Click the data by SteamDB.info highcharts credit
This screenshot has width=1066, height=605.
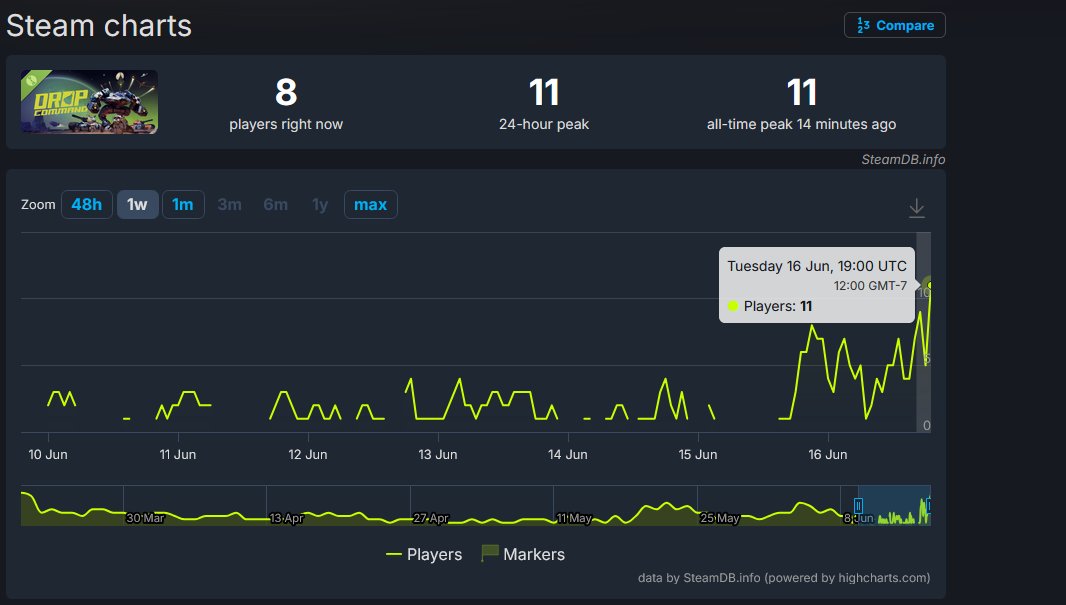784,578
